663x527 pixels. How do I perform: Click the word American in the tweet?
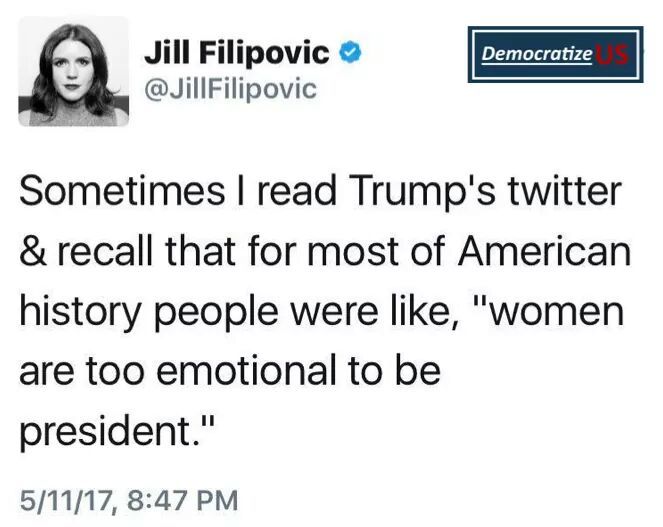544,253
